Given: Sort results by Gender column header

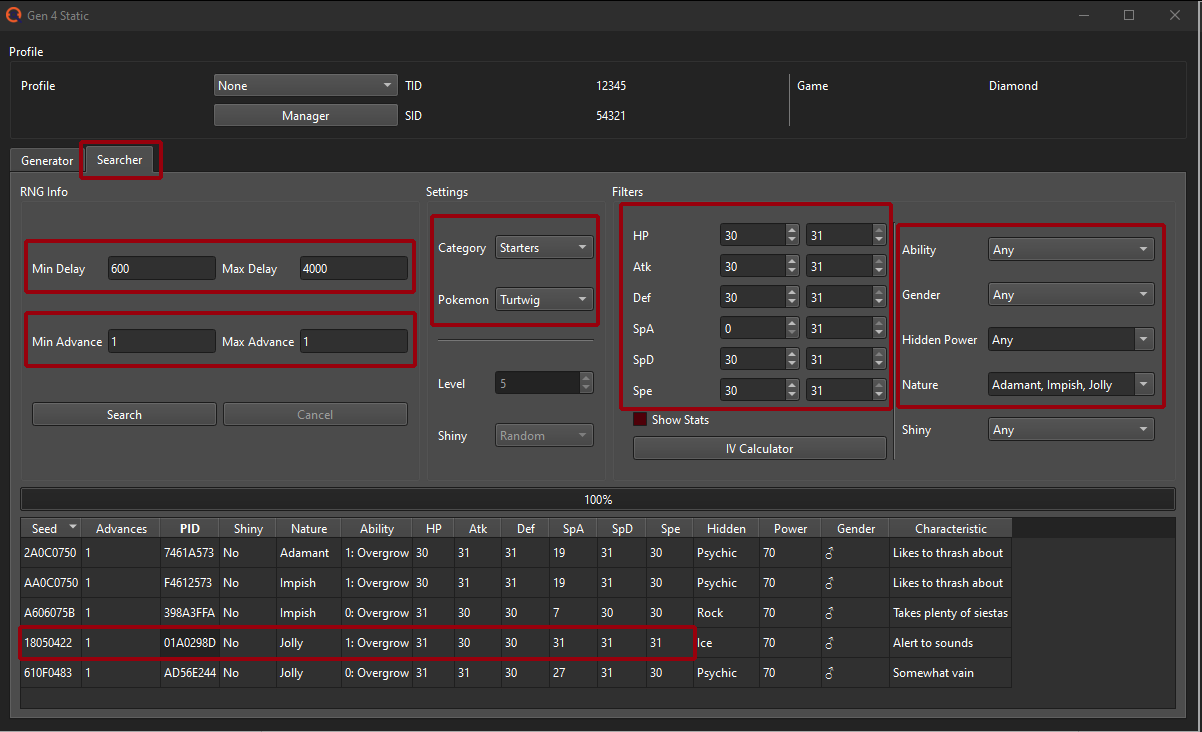Looking at the screenshot, I should click(855, 528).
